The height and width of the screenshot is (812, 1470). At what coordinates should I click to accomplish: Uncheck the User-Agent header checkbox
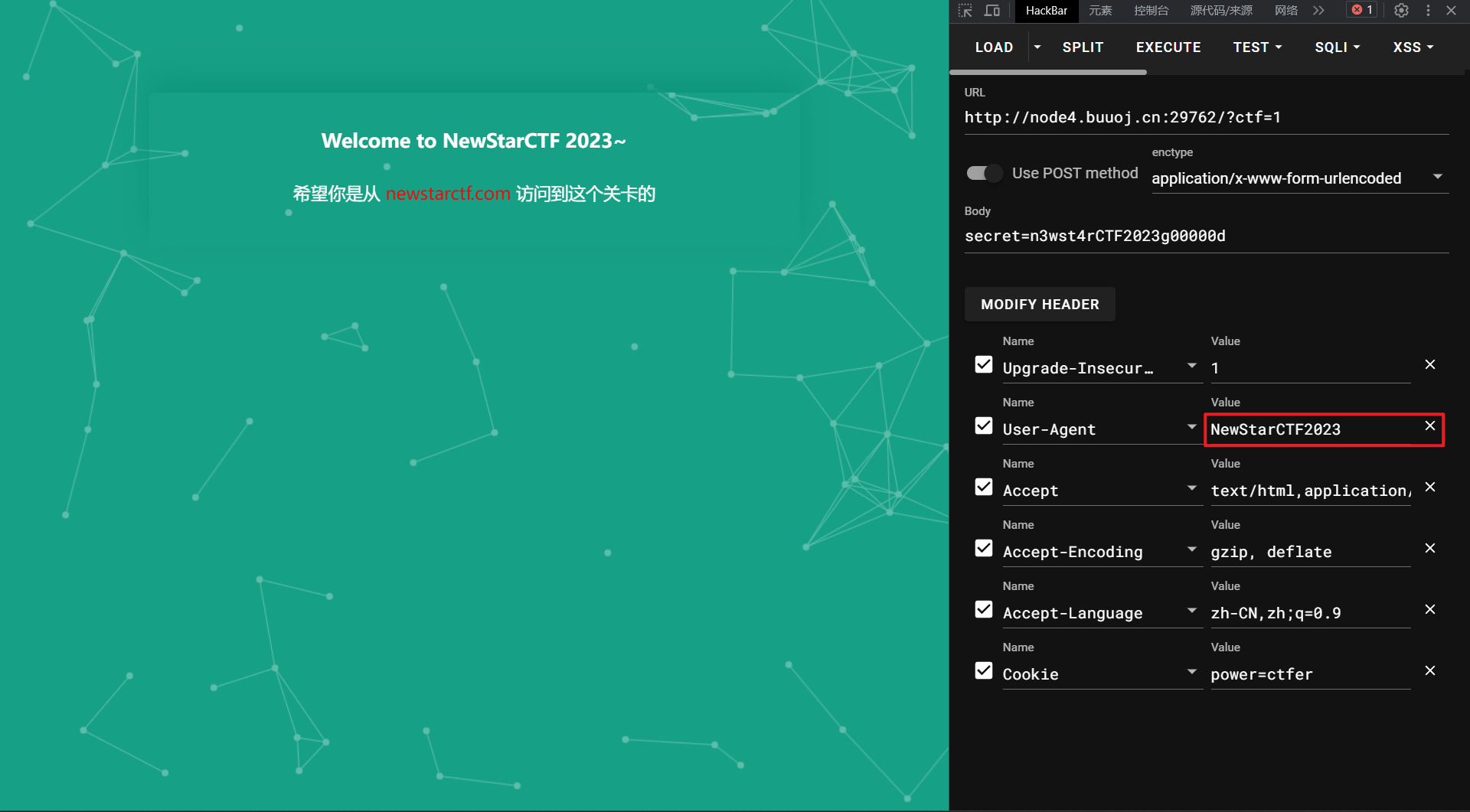[x=984, y=426]
